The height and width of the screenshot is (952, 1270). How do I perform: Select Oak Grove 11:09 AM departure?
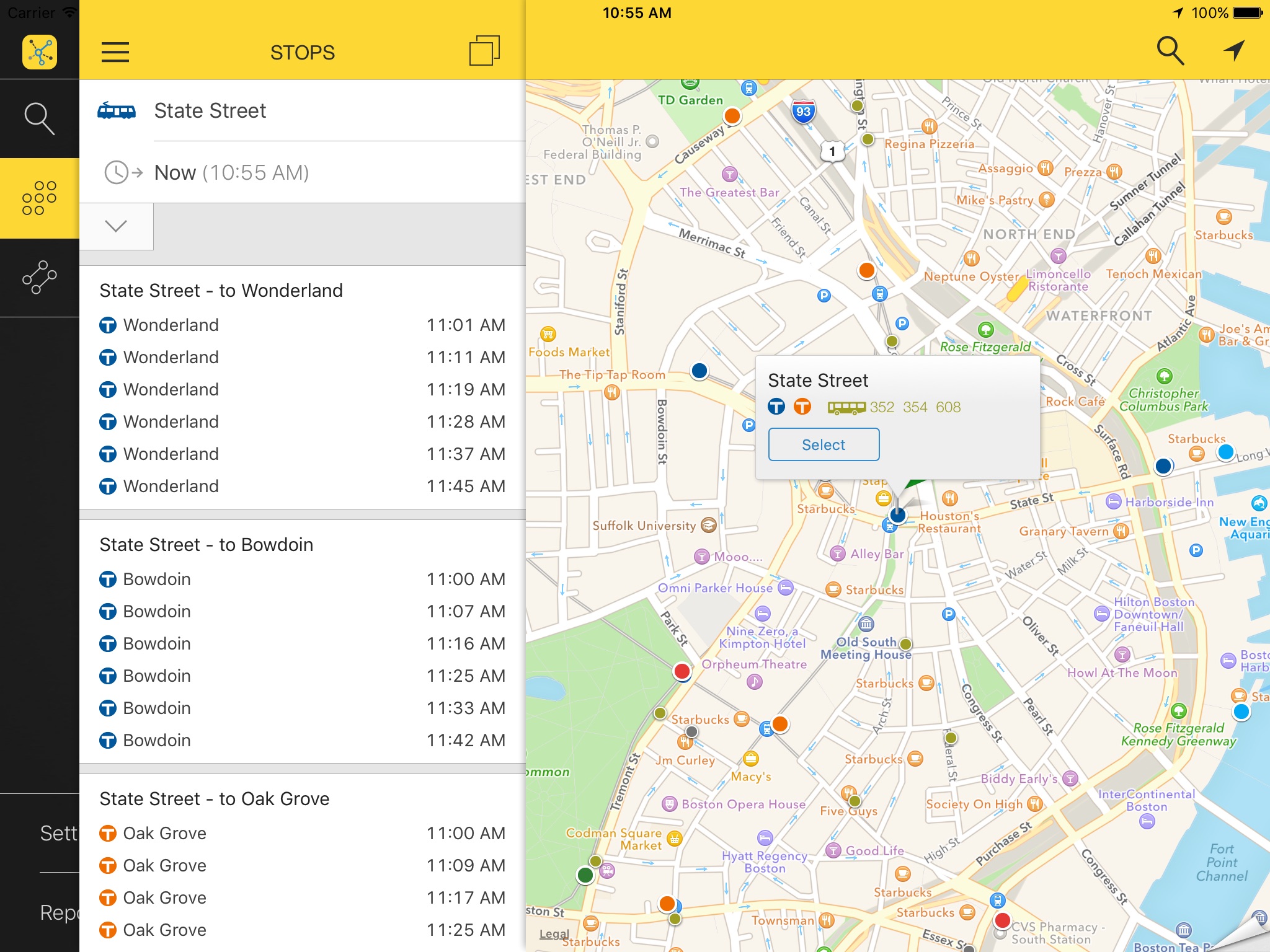pyautogui.click(x=302, y=866)
